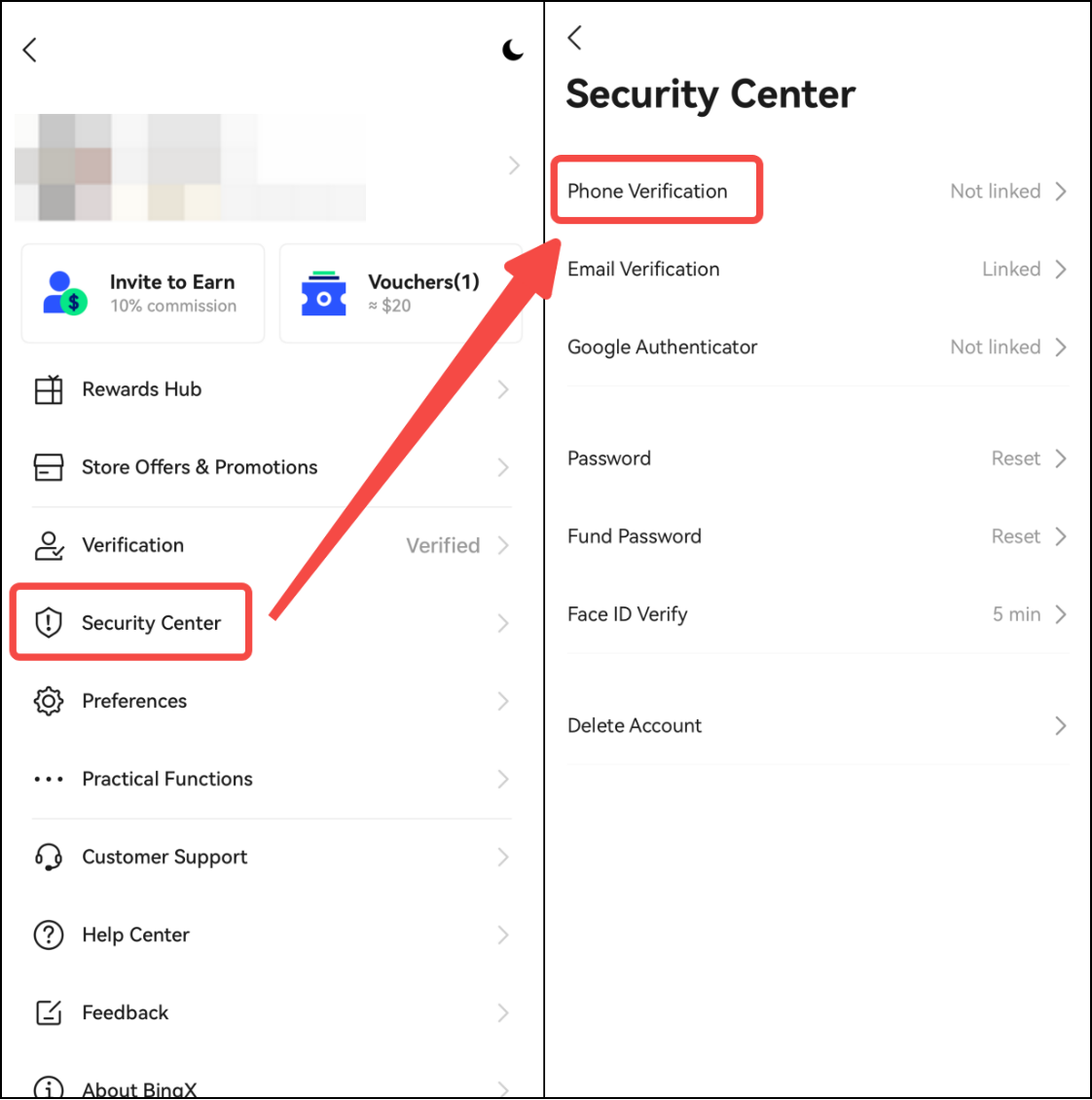Change Face ID Verify 5 min setting
Image resolution: width=1092 pixels, height=1100 pixels.
(x=1016, y=614)
